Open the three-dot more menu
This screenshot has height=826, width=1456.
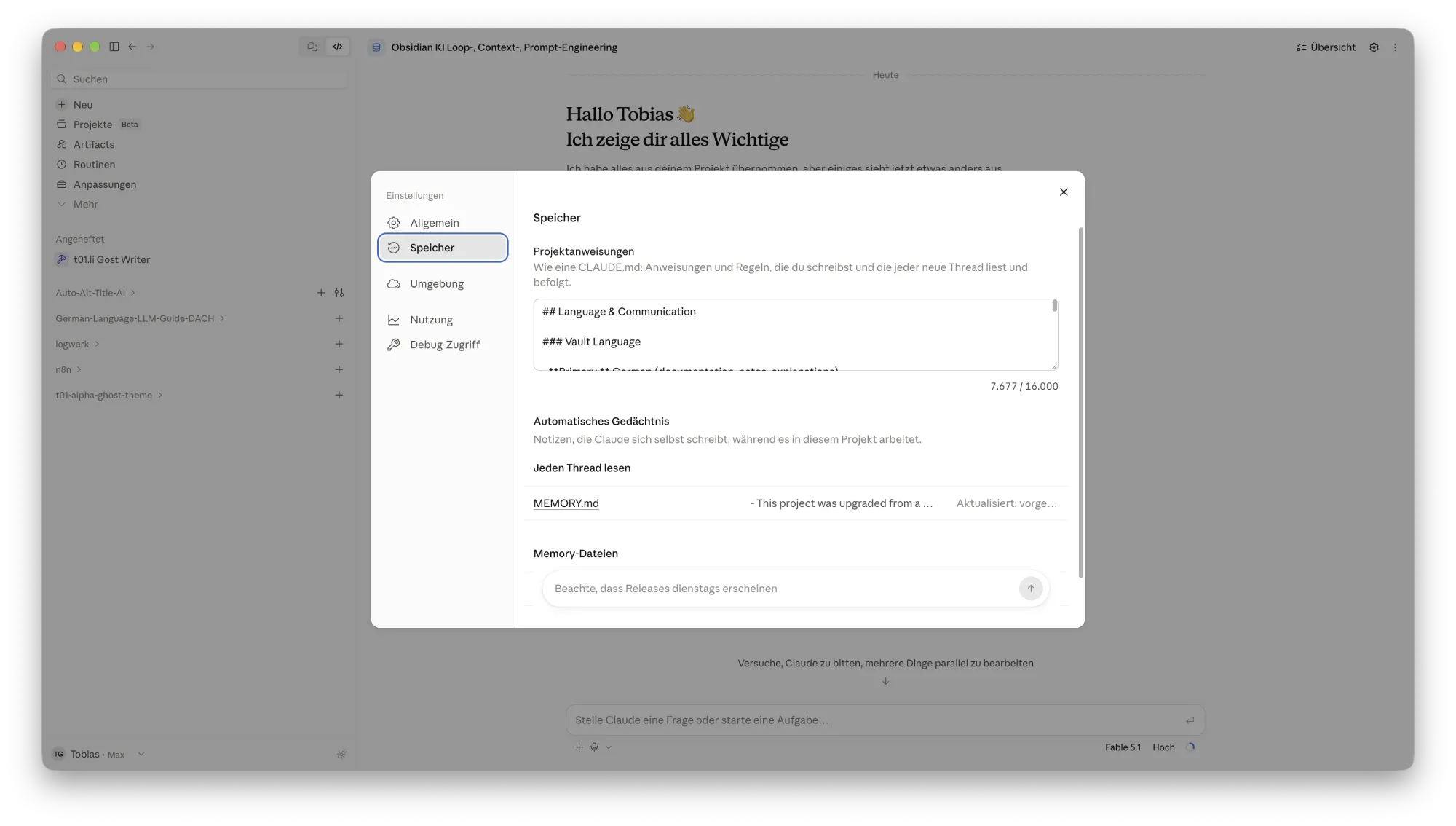1395,47
